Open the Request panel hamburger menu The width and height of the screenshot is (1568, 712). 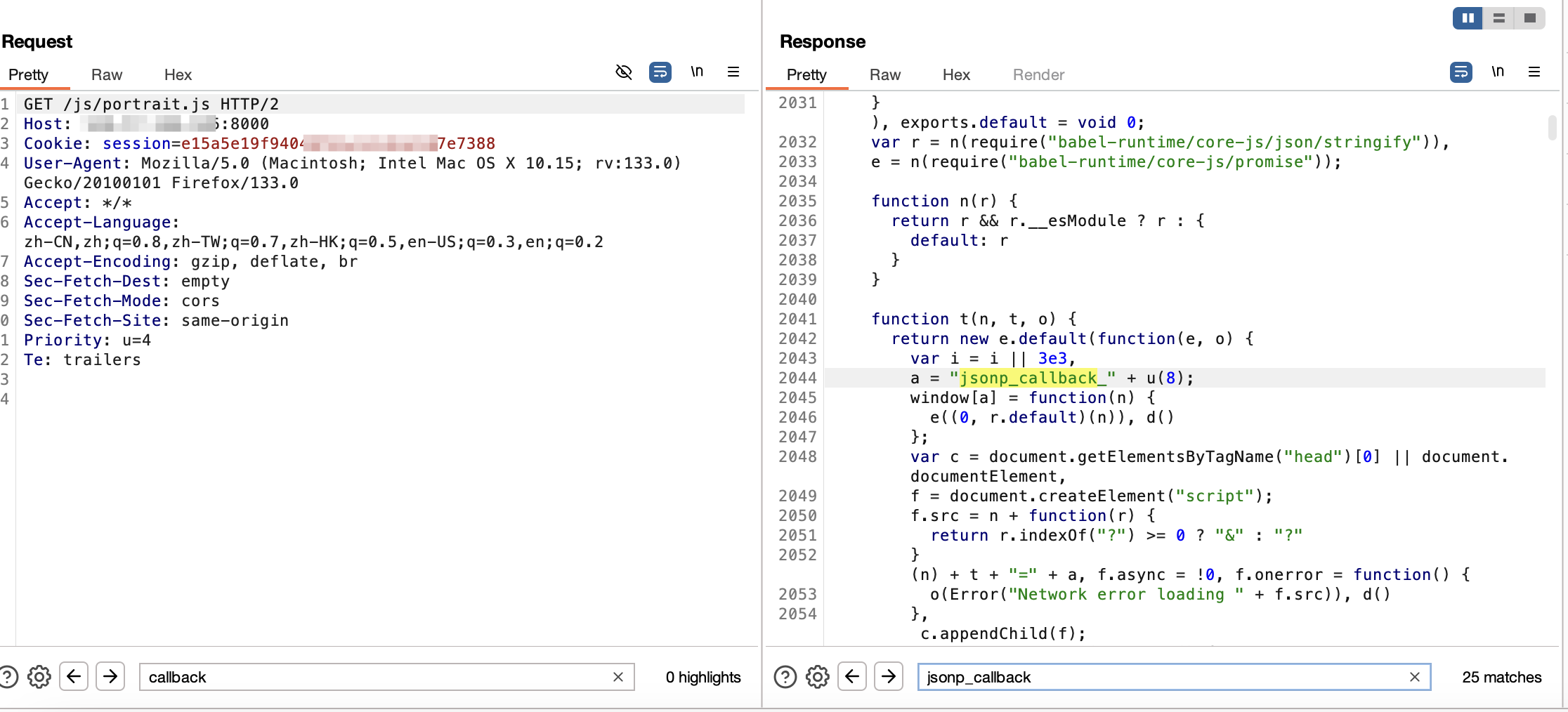click(x=733, y=72)
